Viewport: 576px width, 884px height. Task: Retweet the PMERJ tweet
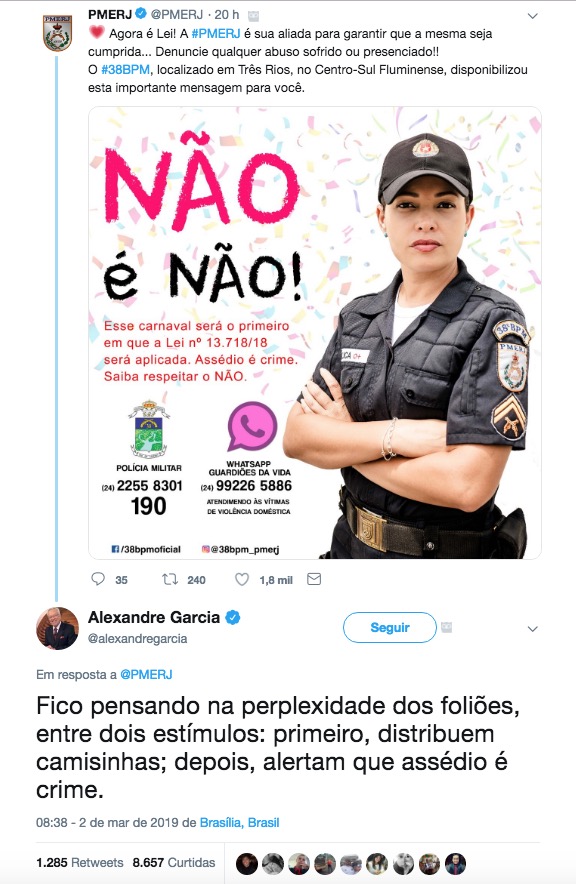pos(170,579)
